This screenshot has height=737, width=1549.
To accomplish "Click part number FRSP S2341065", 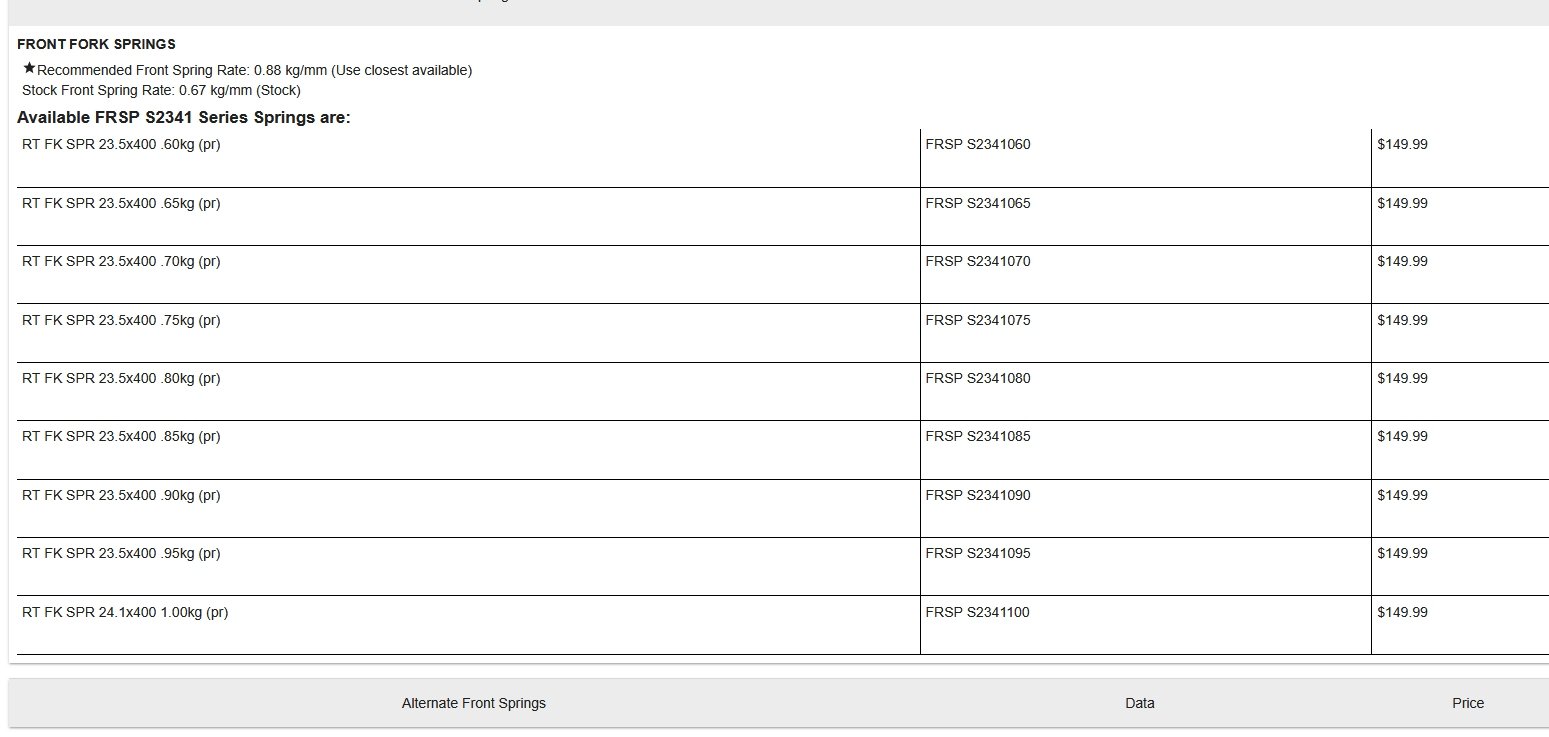I will coord(977,203).
